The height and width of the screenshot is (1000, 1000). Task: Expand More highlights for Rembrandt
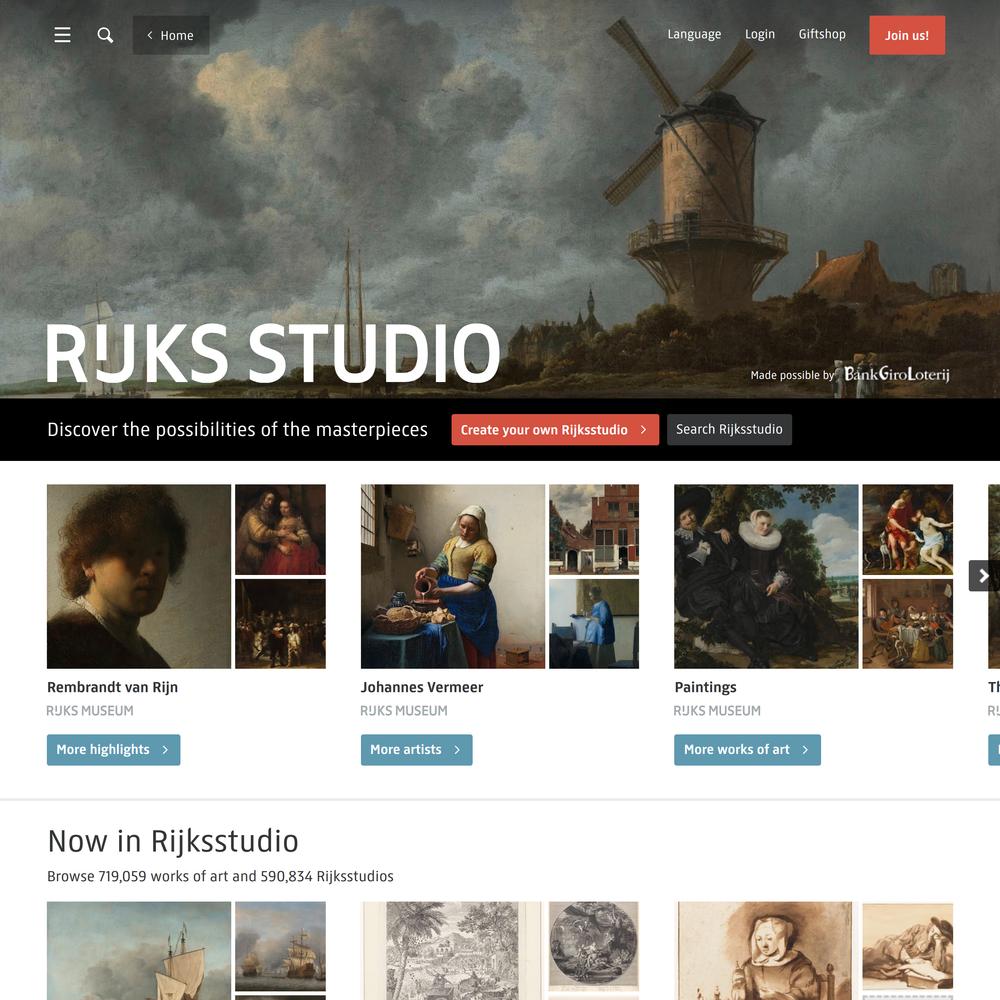pos(114,750)
